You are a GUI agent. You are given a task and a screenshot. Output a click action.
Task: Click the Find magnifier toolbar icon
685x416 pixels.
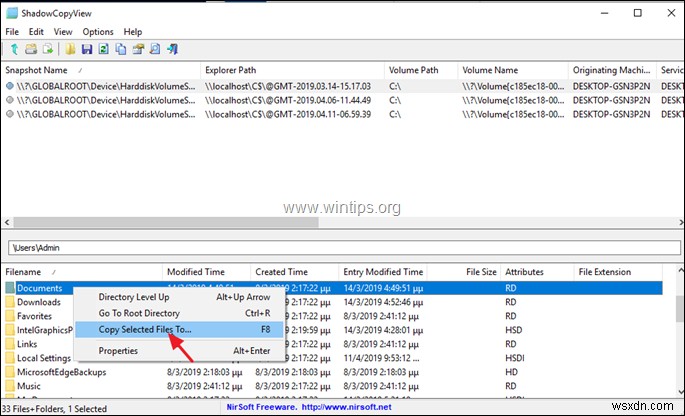coord(155,49)
